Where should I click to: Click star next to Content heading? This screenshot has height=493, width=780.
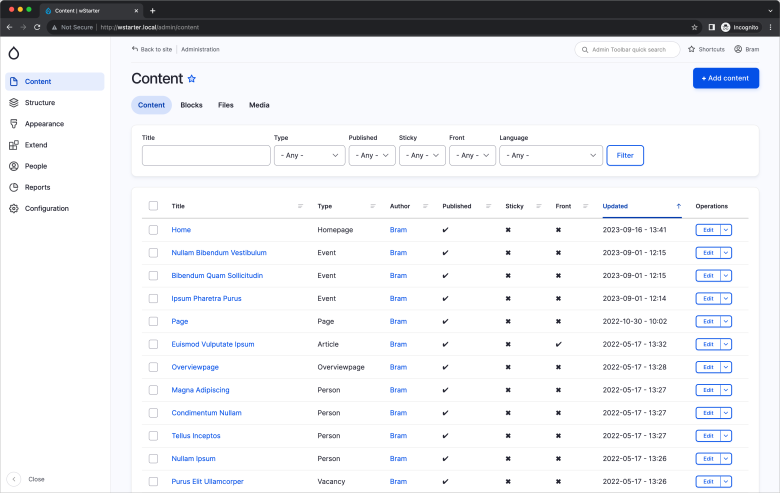tap(192, 79)
